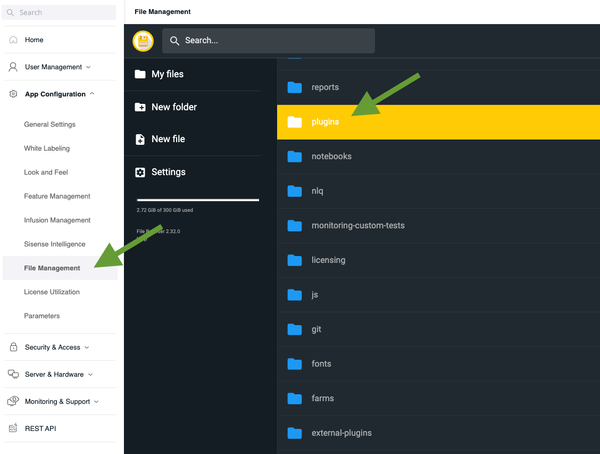The image size is (600, 454).
Task: Click the search magnifier icon in File Browser
Action: [174, 41]
